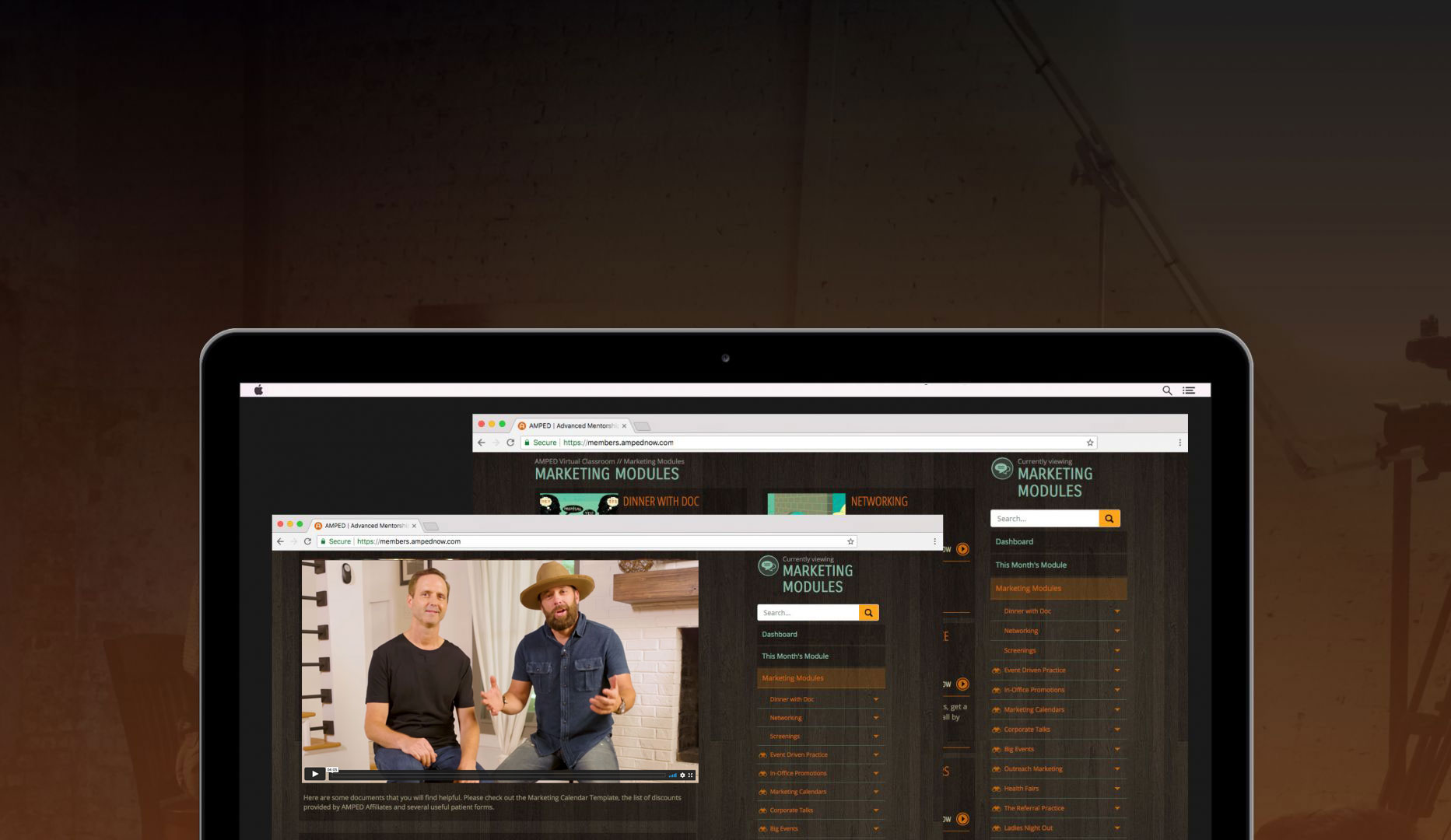Reload the page in back browser window
The image size is (1451, 840).
point(510,443)
